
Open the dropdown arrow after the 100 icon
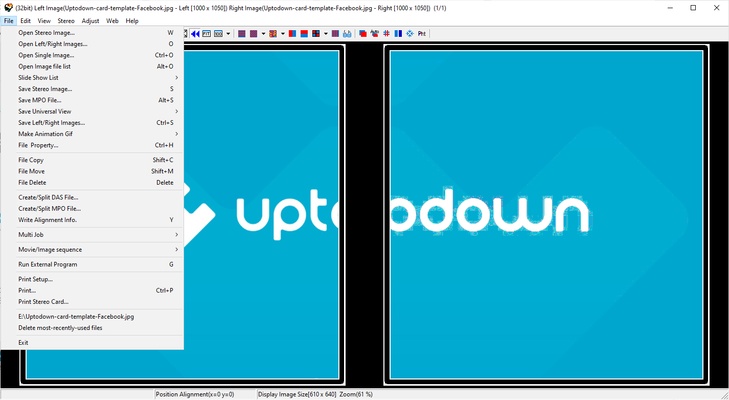coord(228,33)
